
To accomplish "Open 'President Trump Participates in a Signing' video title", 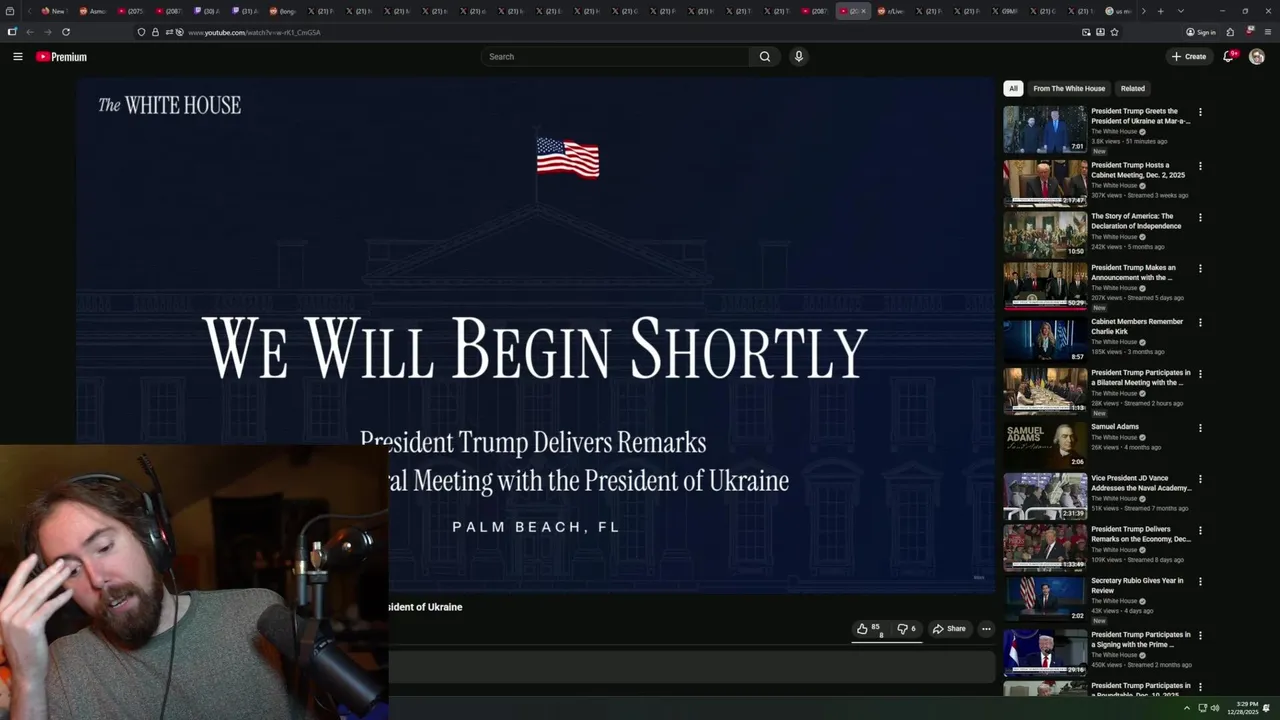I will tap(1141, 639).
